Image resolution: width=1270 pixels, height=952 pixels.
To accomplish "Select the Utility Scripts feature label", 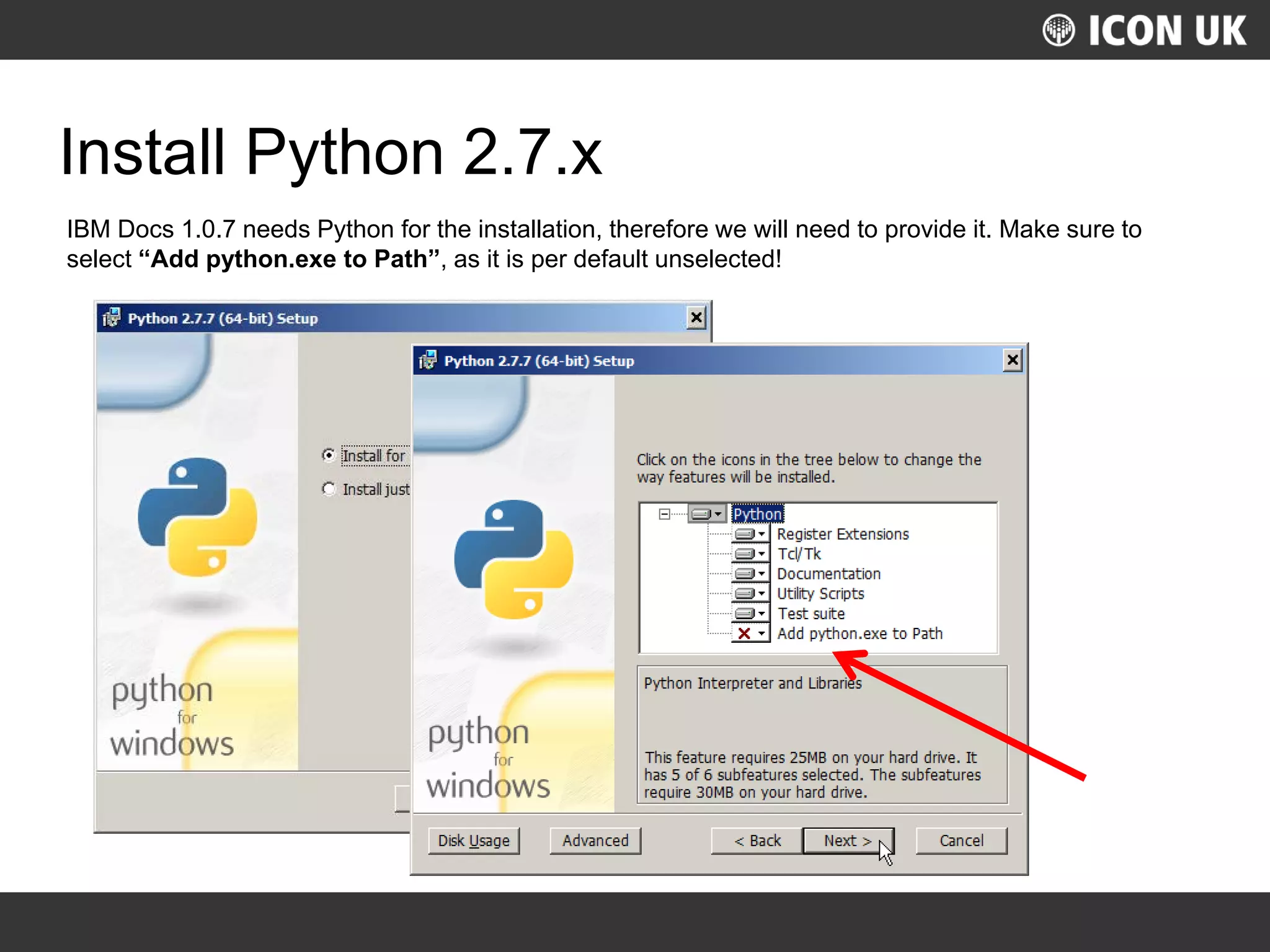I will [x=820, y=593].
